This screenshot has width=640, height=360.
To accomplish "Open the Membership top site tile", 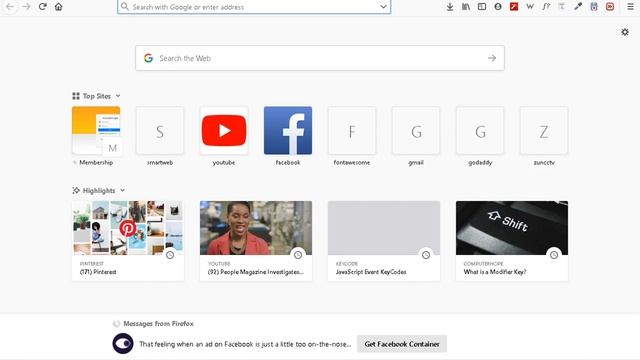I will (96, 136).
